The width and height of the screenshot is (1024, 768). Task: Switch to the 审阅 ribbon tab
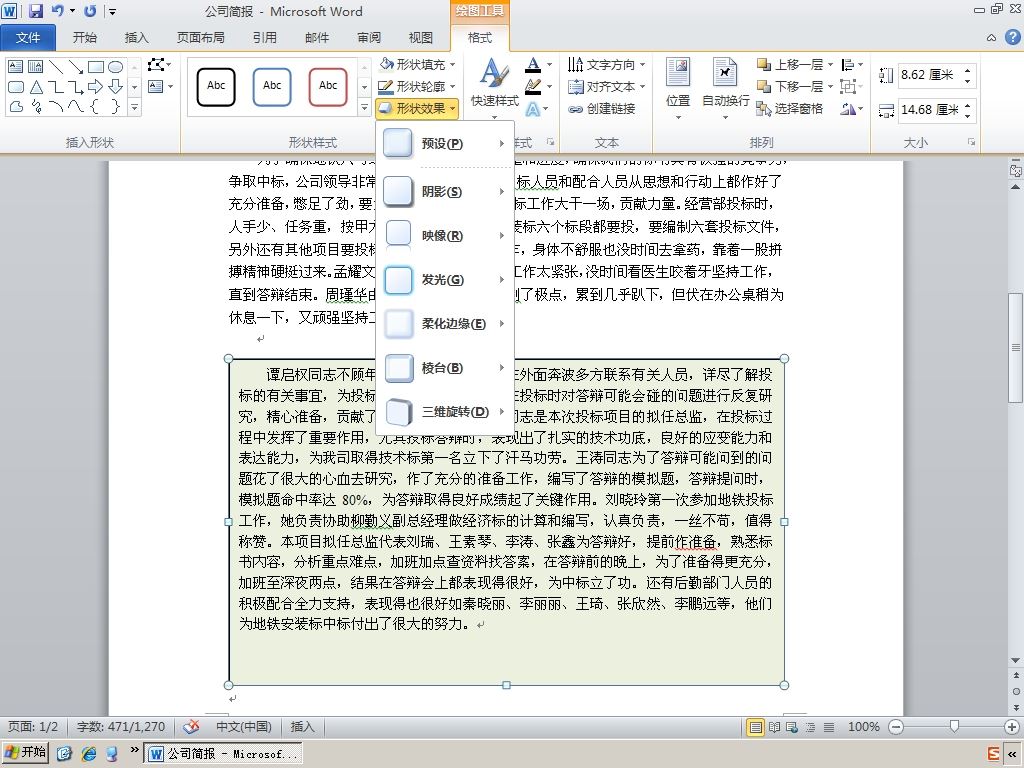point(369,38)
